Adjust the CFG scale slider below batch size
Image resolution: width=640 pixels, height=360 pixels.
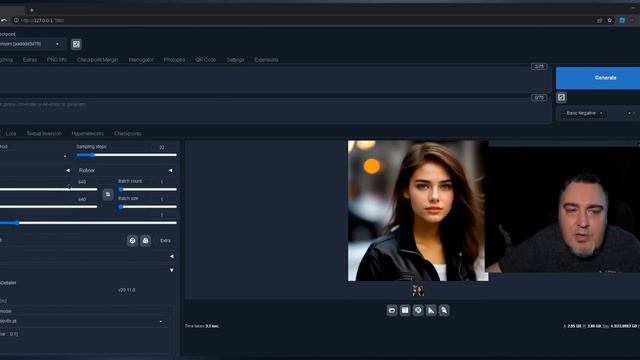tap(88, 223)
